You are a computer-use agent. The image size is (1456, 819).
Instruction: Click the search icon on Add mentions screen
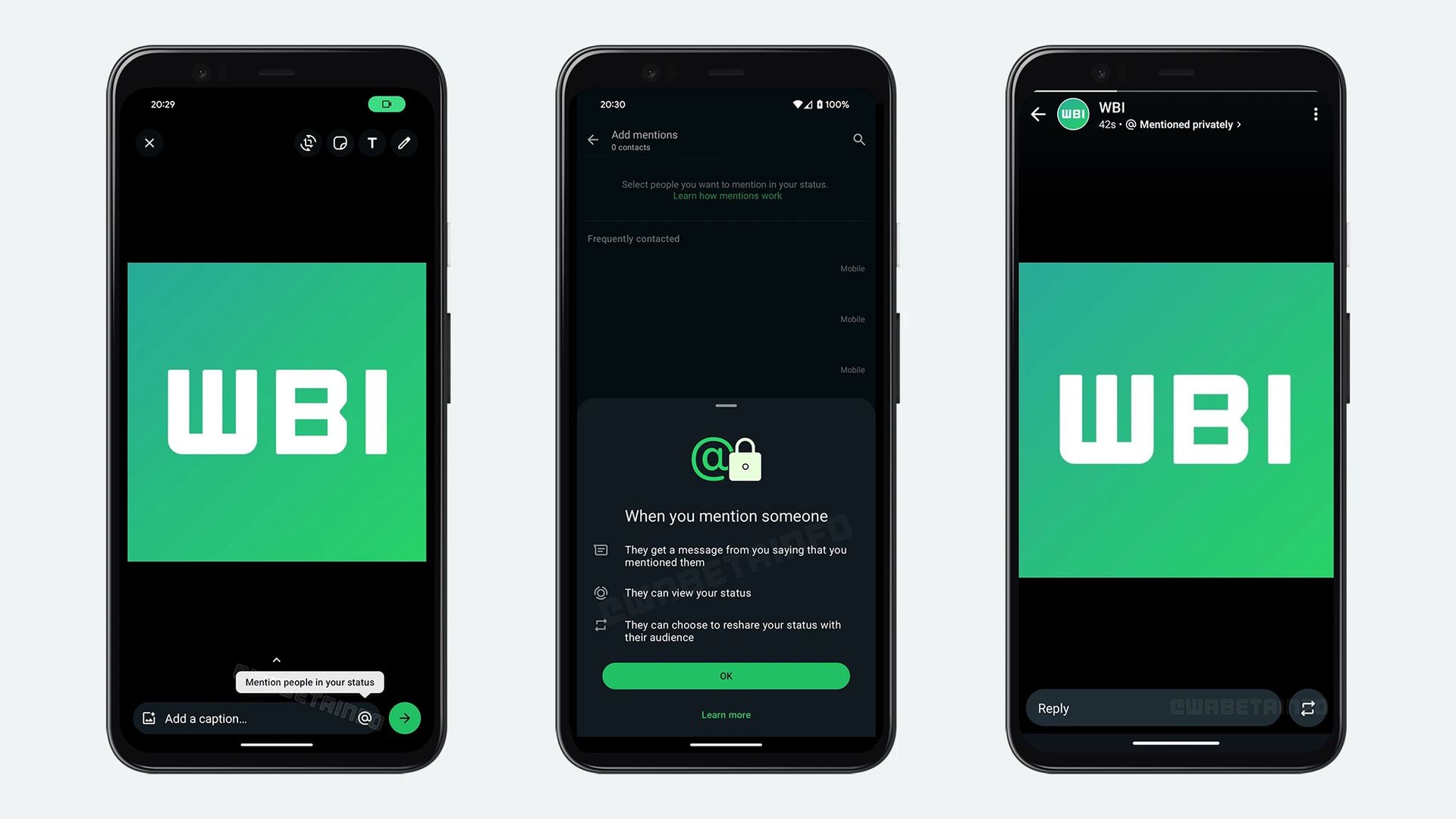pos(856,139)
